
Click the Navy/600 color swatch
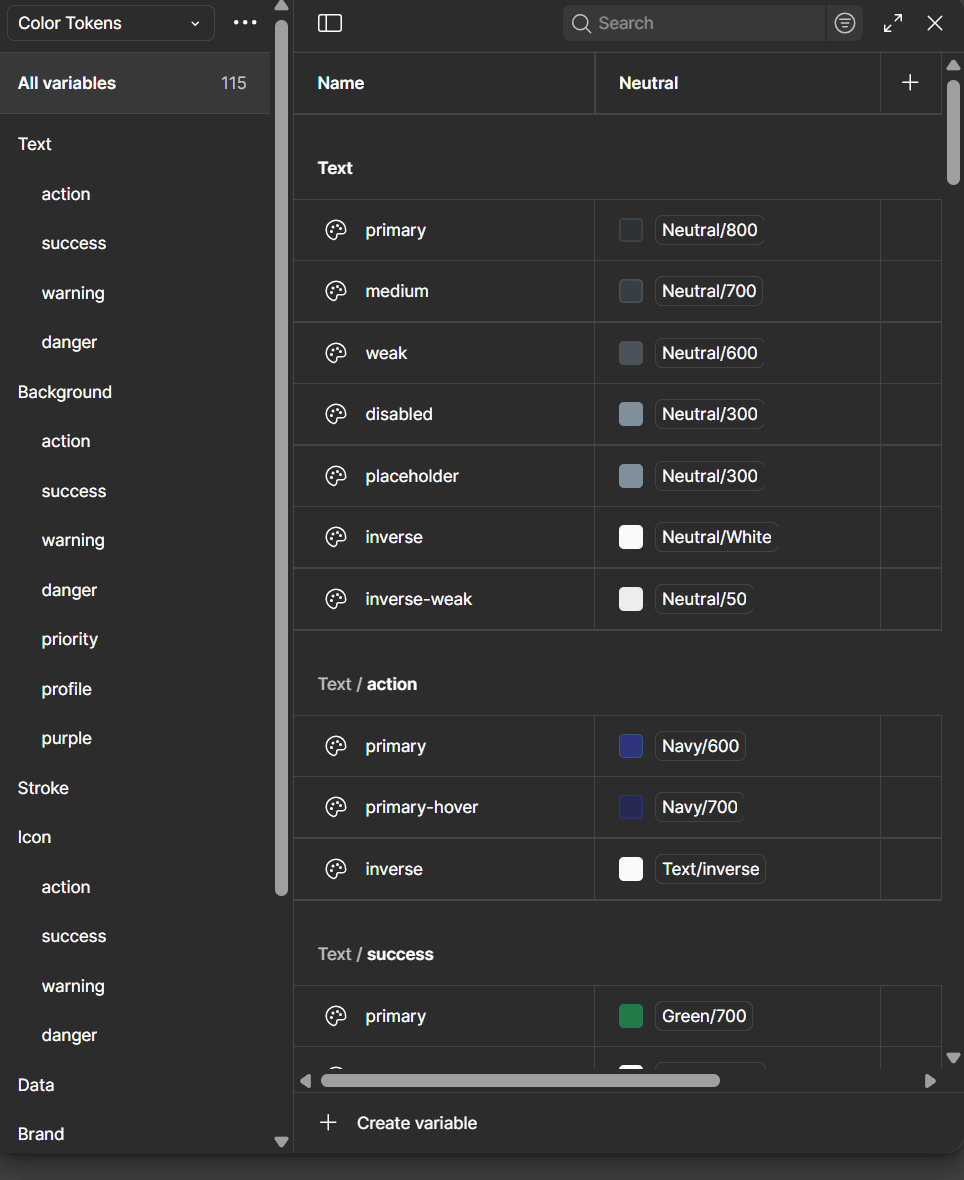pyautogui.click(x=631, y=747)
